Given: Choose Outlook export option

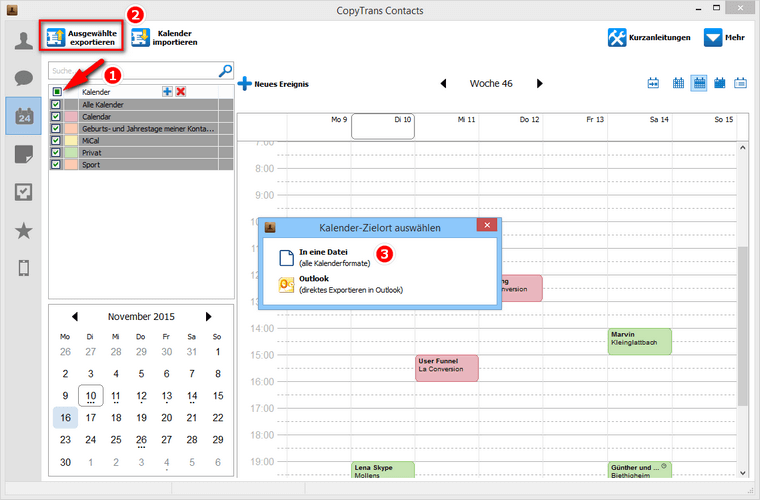Looking at the screenshot, I should [341, 284].
